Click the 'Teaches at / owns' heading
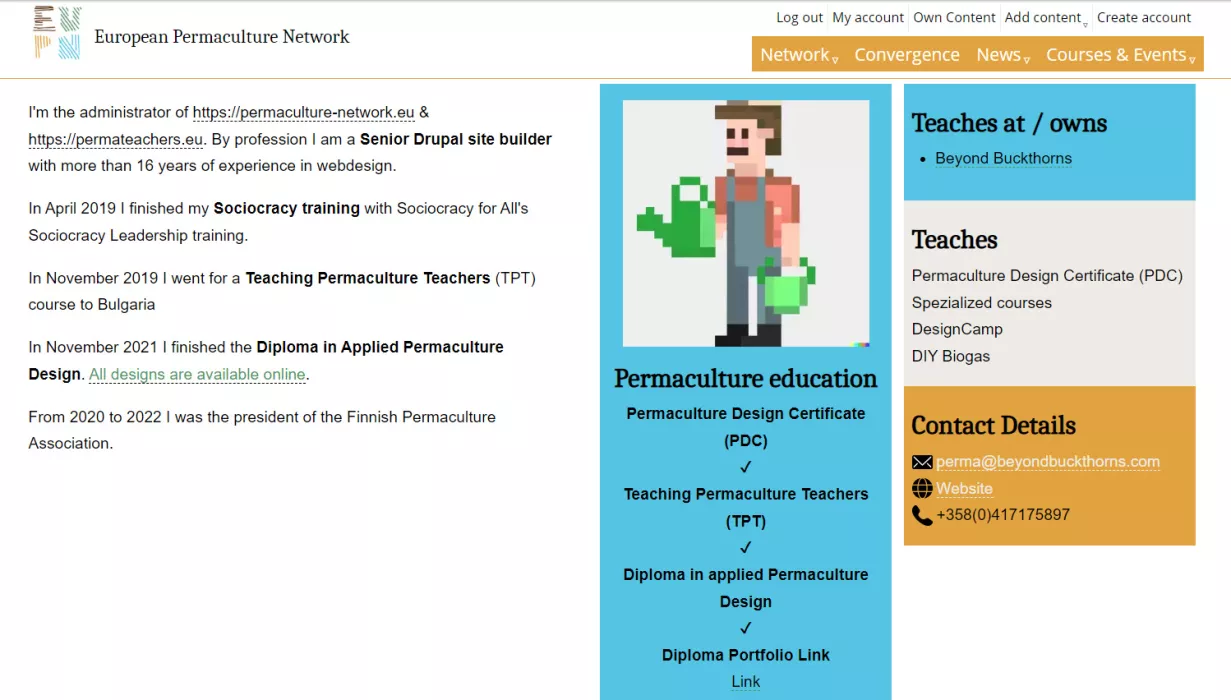Image resolution: width=1231 pixels, height=700 pixels. click(1009, 123)
